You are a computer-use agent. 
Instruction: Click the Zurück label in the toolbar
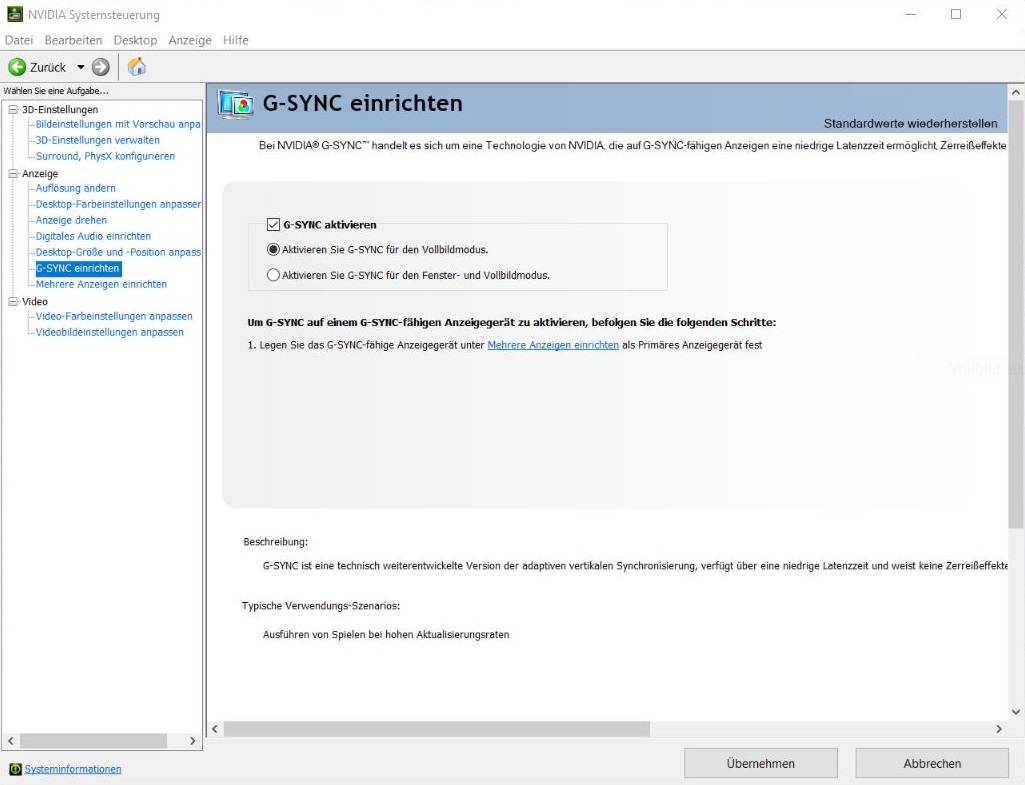point(48,67)
